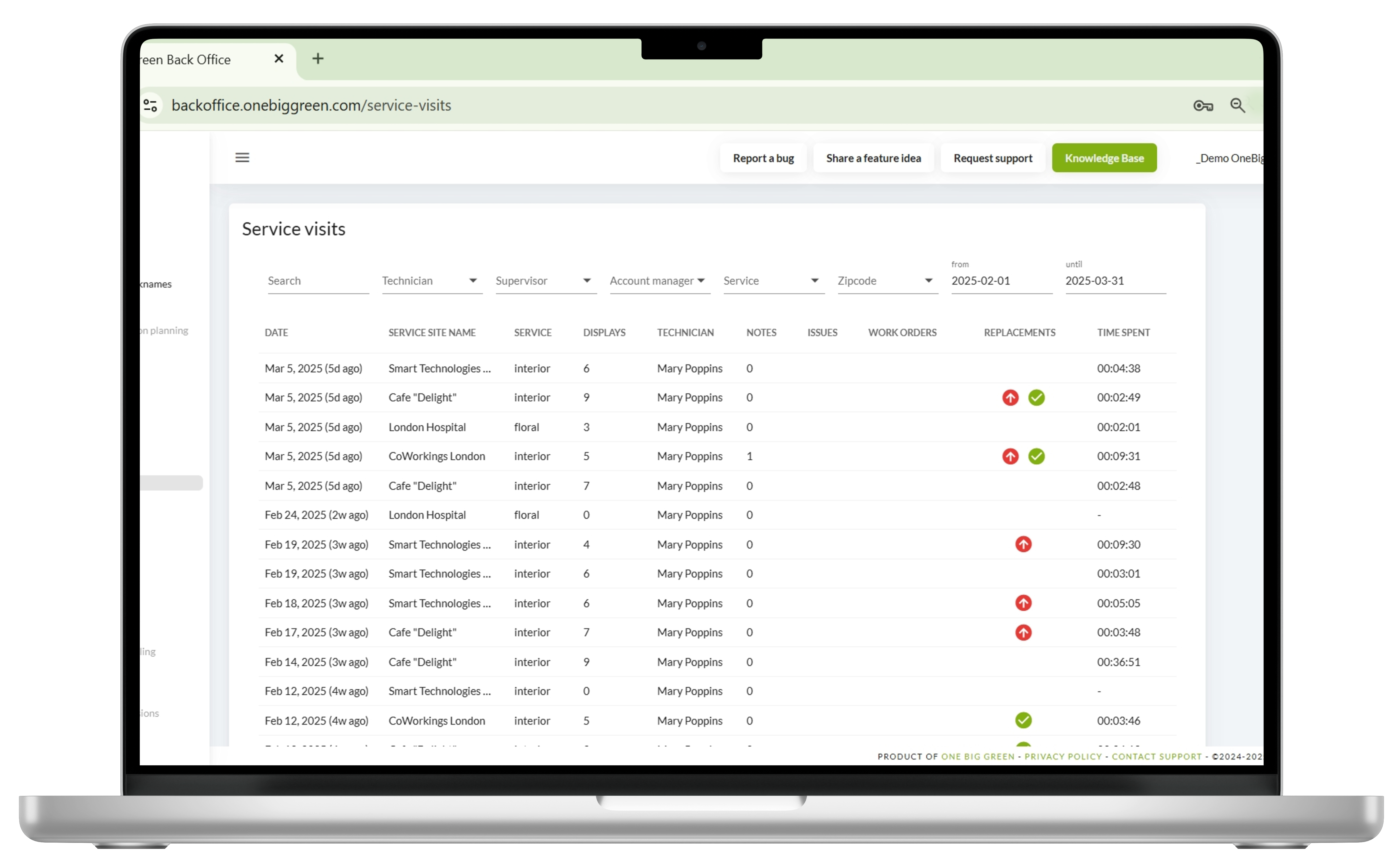Open the CONTACT SUPPORT link
The height and width of the screenshot is (856, 1400).
click(1156, 757)
